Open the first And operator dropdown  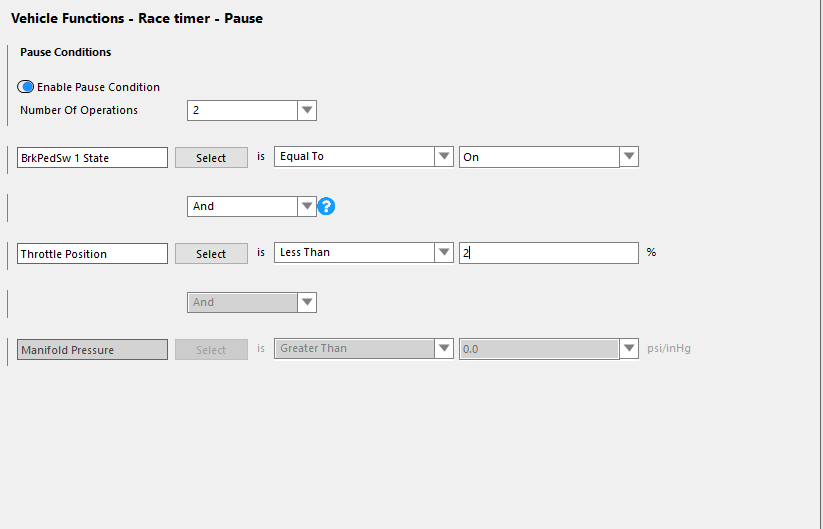click(251, 206)
